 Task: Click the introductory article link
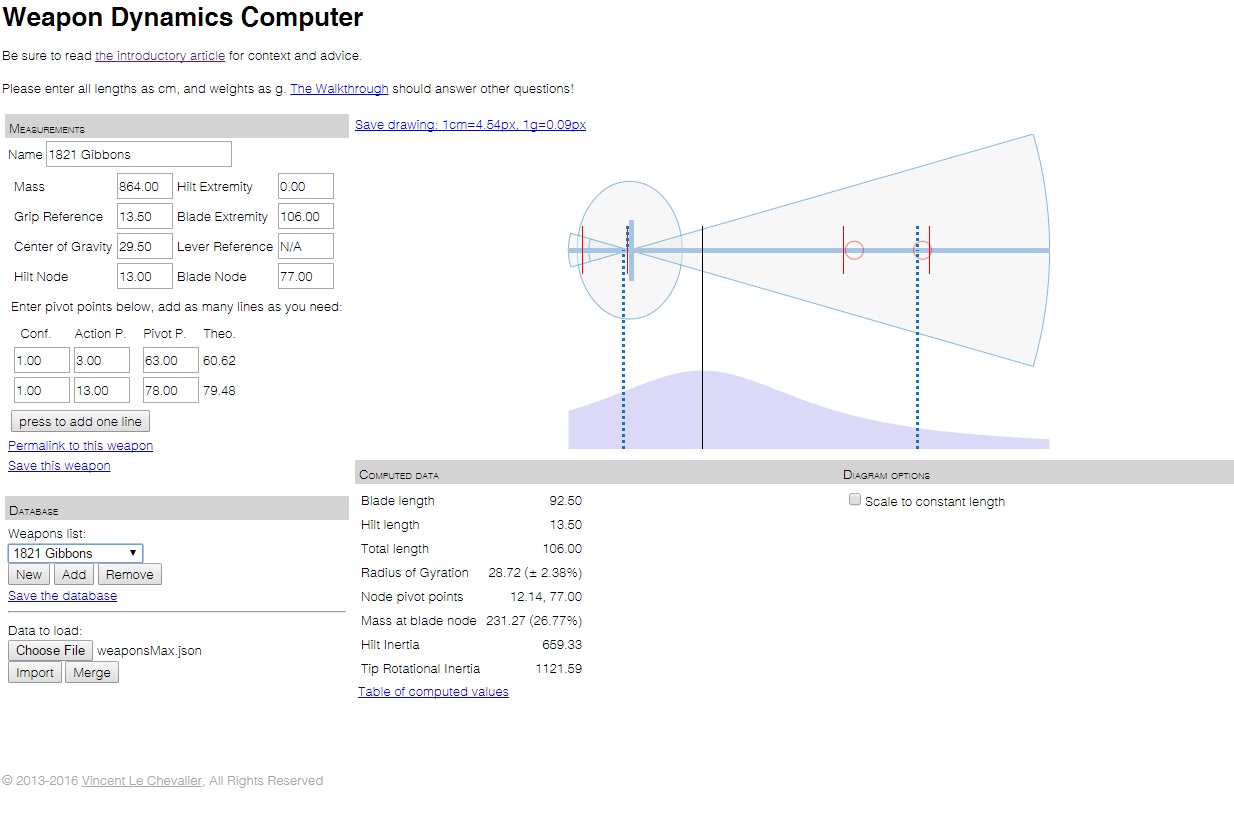pyautogui.click(x=160, y=56)
